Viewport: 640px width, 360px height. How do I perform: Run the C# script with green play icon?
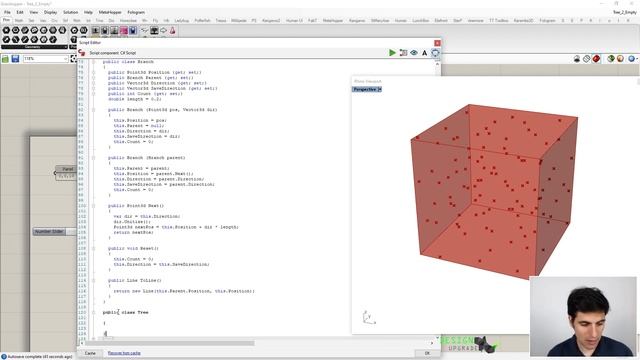click(392, 53)
